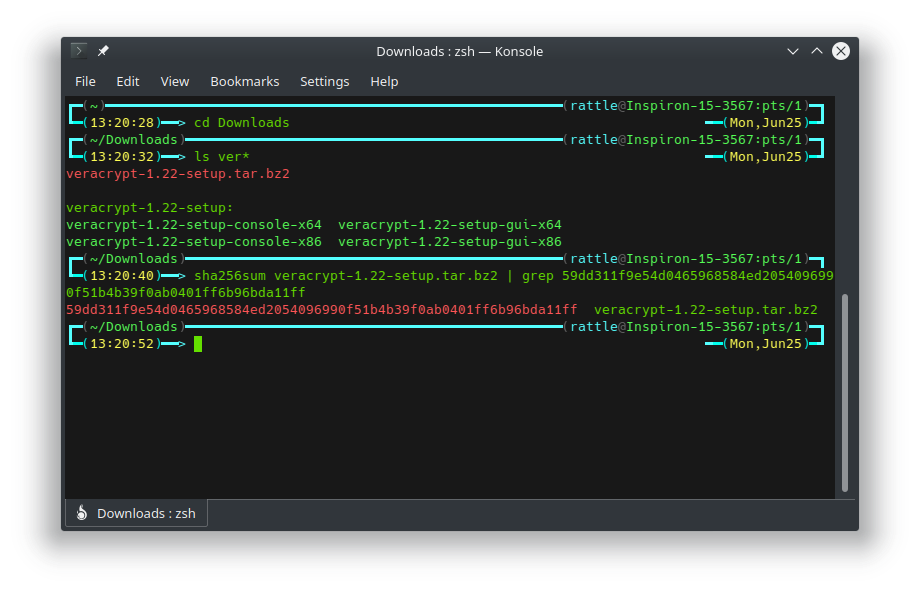Click the green cursor block at prompt
Viewport: 920px width, 592px height.
click(x=198, y=344)
